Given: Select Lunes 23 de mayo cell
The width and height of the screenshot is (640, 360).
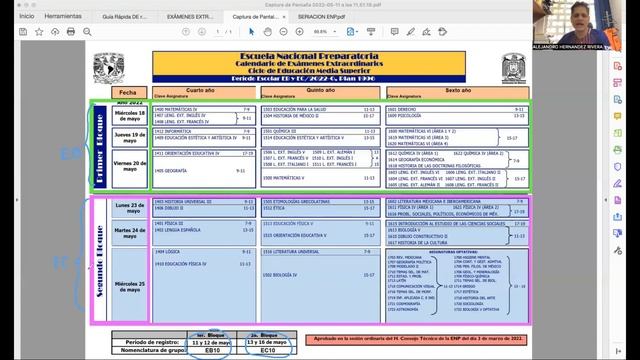Looking at the screenshot, I should tap(130, 208).
